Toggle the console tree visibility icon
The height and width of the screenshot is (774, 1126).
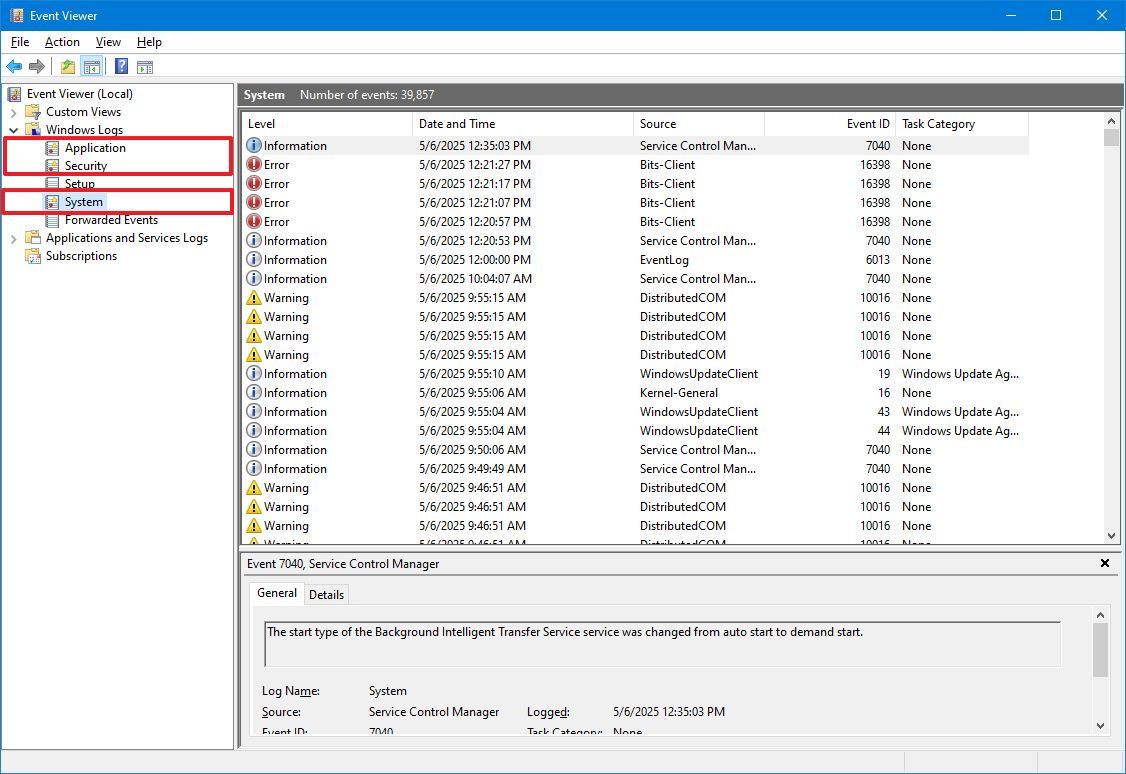coord(91,66)
